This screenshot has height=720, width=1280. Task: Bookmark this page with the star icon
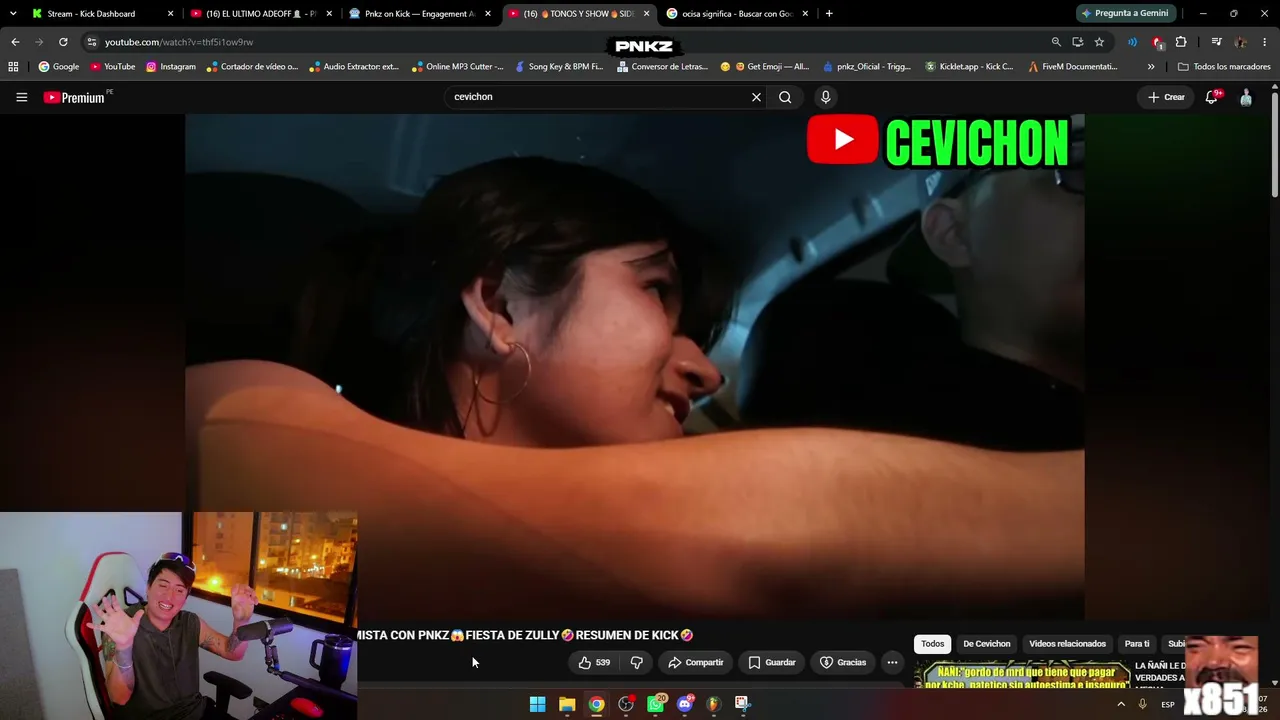1099,42
